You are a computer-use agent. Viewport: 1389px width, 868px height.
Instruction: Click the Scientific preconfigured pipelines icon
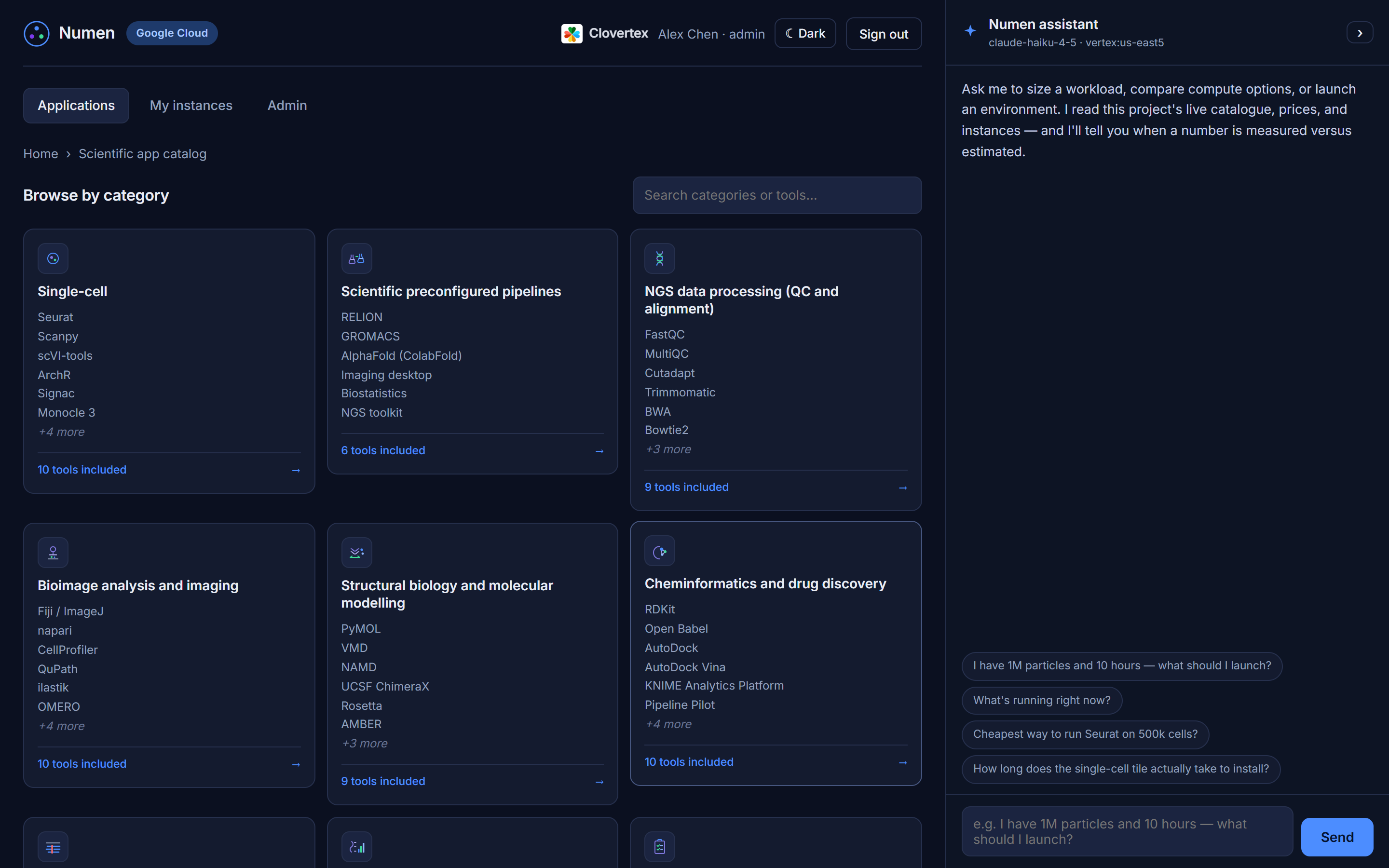coord(356,259)
